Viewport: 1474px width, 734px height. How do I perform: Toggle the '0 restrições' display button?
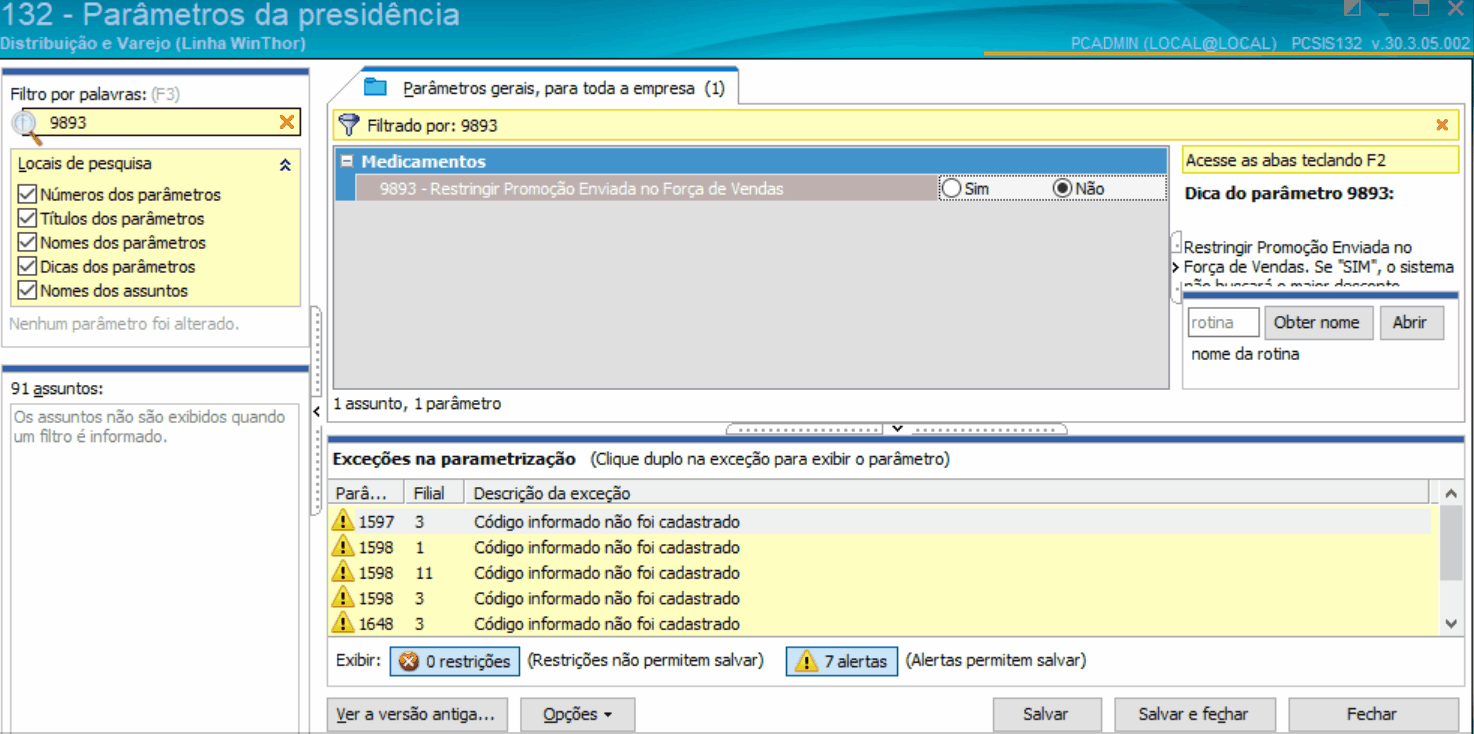point(456,661)
